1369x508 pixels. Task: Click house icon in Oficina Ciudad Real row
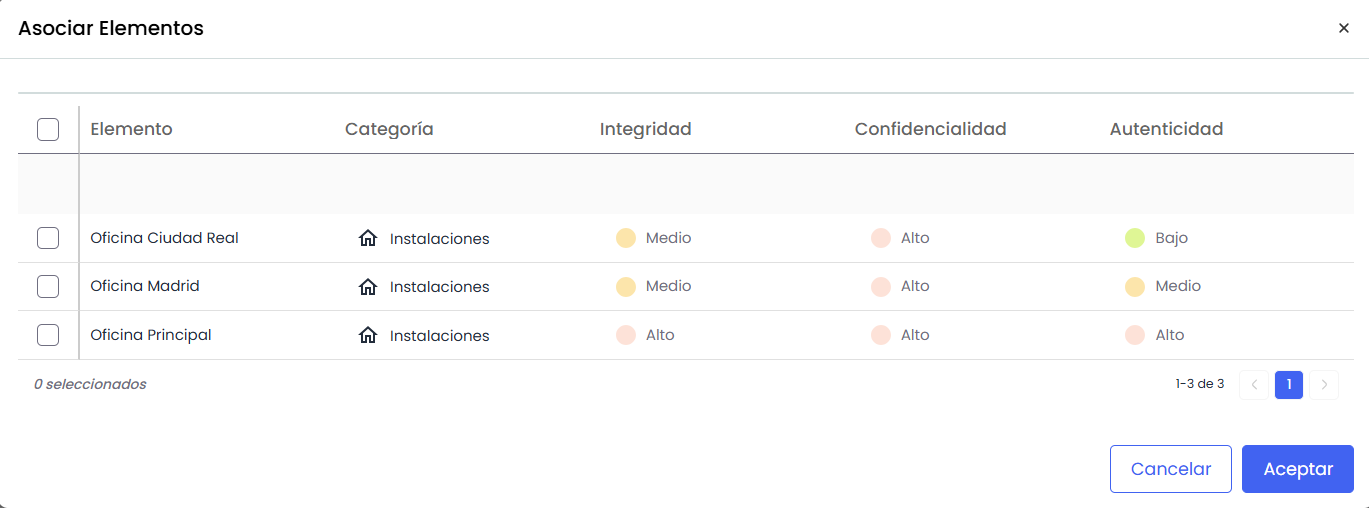point(368,238)
